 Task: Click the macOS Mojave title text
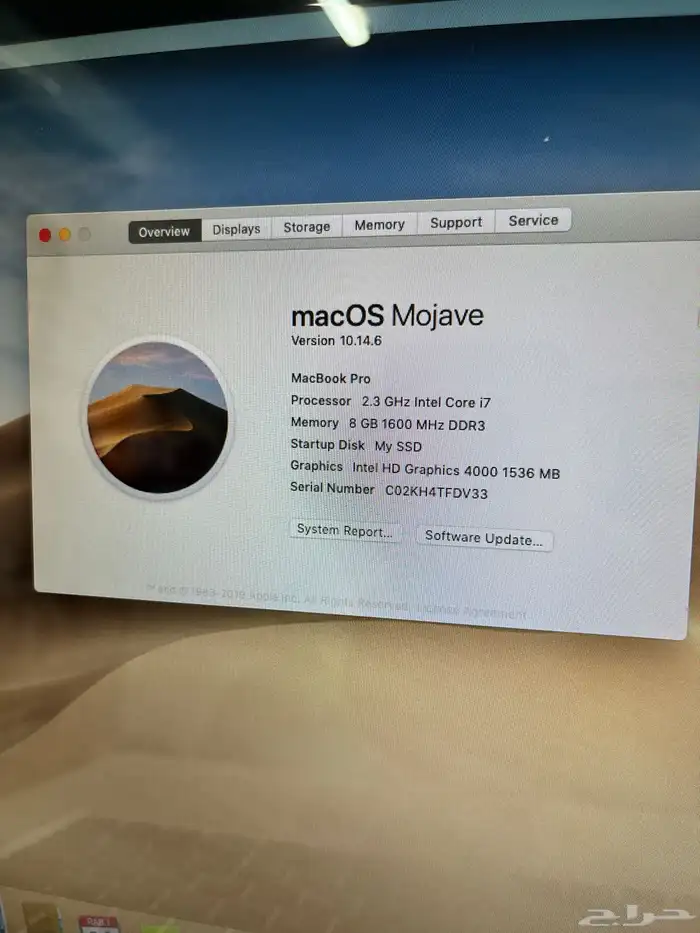coord(387,315)
